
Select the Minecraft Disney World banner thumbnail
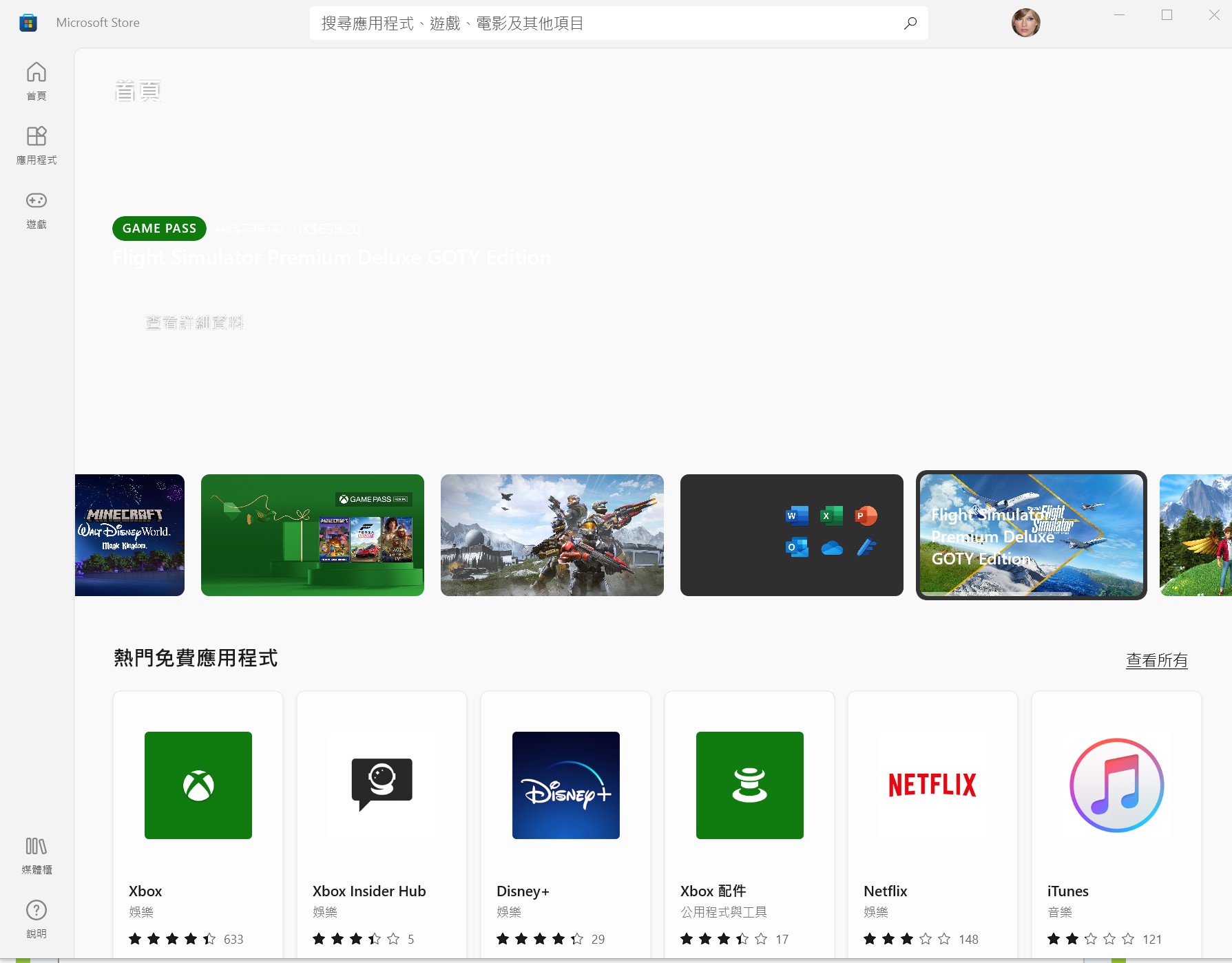coord(130,535)
